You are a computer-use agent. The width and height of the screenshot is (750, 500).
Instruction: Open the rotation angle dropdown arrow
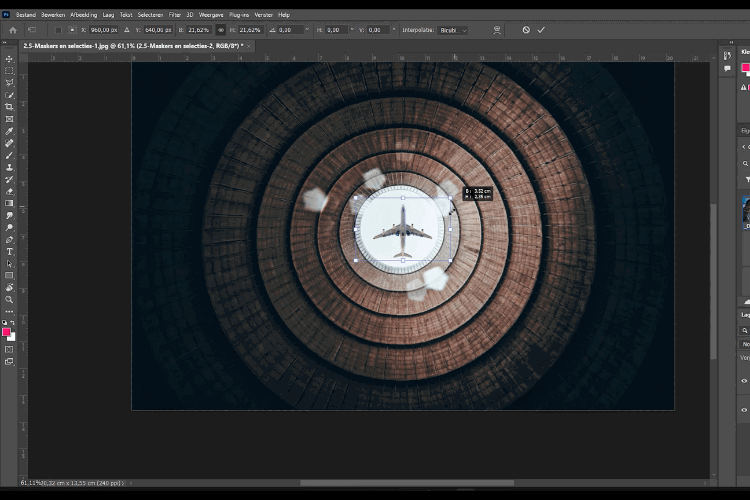tap(307, 30)
